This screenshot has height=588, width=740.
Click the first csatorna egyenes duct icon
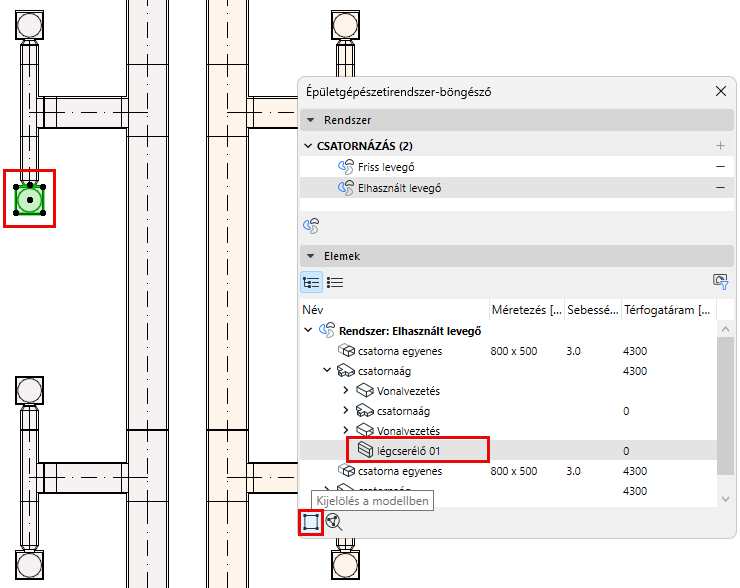(346, 351)
